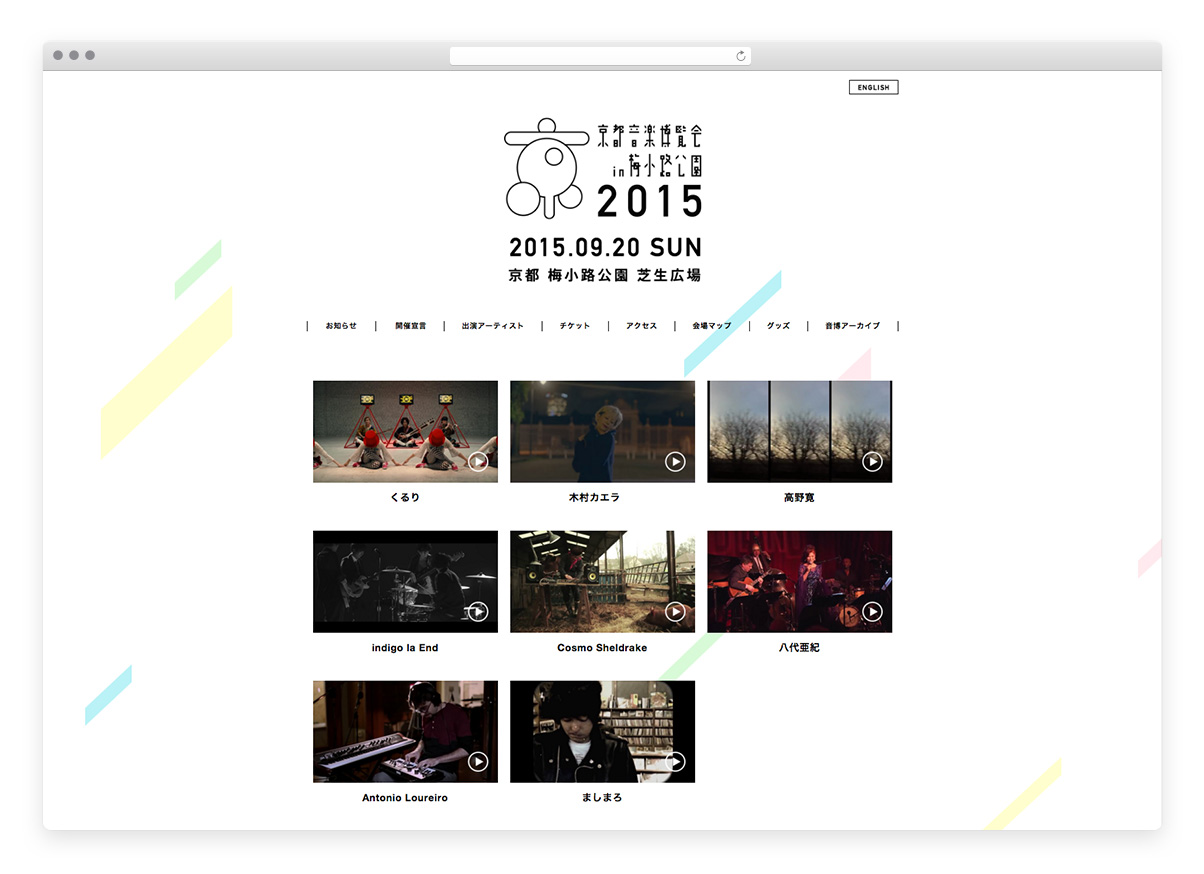1204x874 pixels.
Task: Go to 開催宣言 page
Action: point(410,326)
